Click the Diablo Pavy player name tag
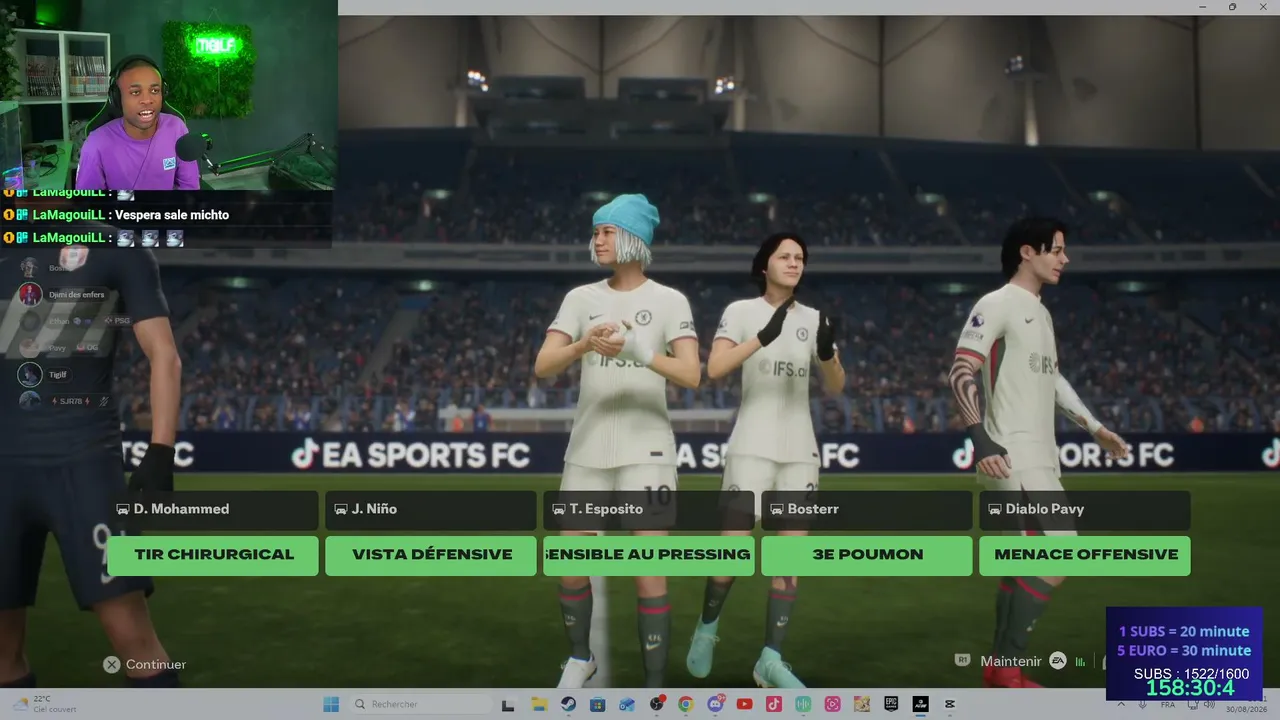 (1085, 510)
